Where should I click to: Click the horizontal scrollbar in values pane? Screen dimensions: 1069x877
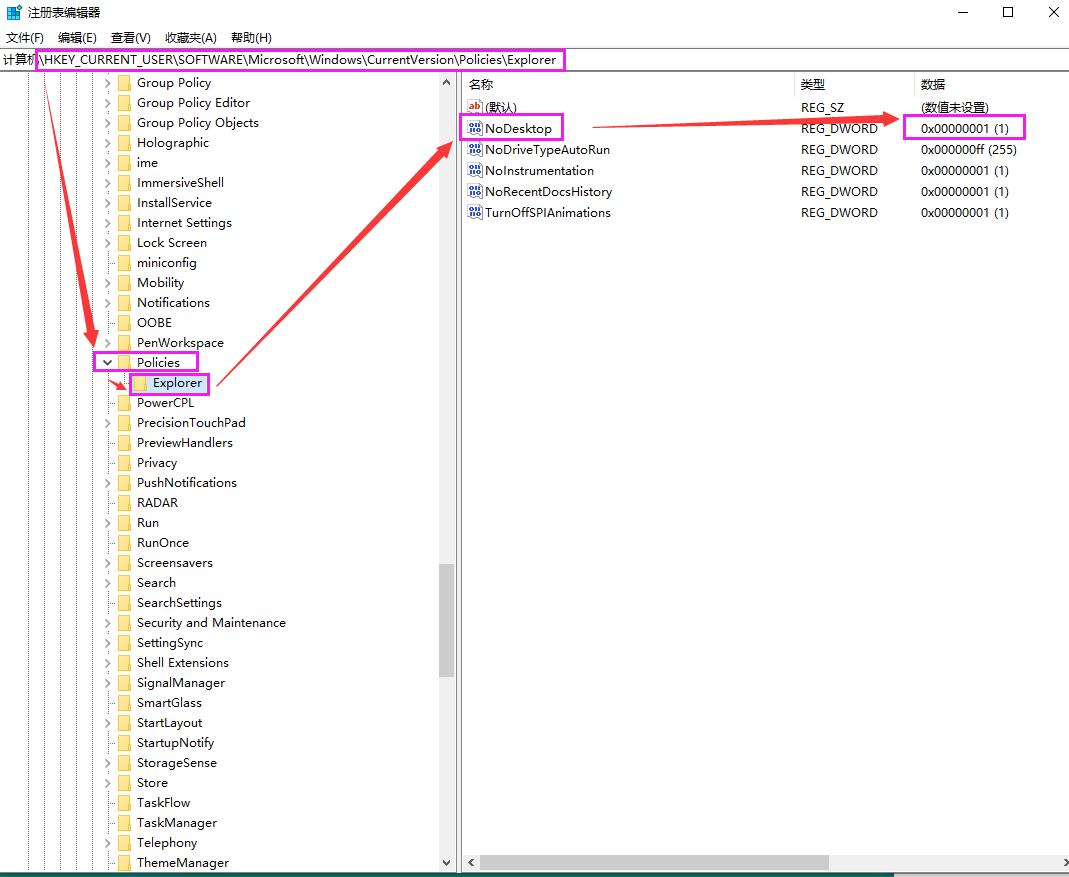[655, 862]
